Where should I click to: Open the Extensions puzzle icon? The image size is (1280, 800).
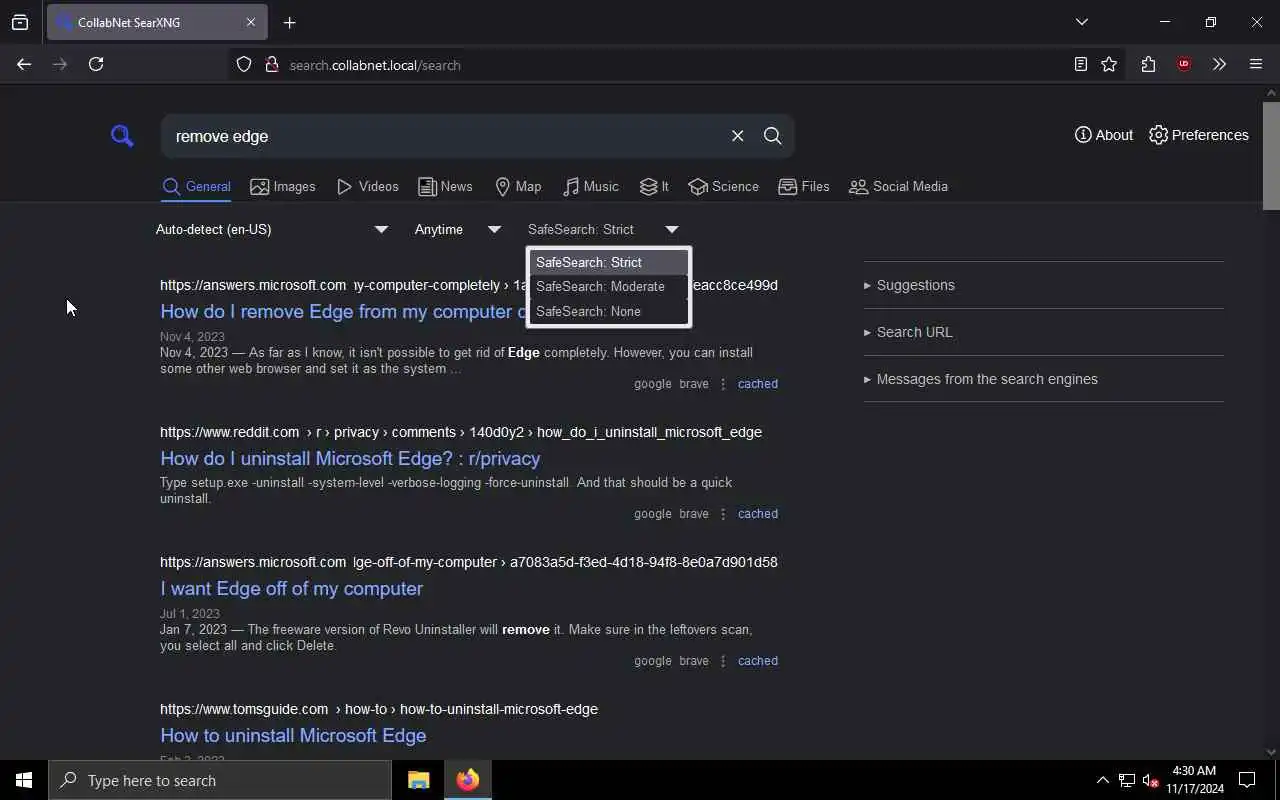pos(1148,64)
